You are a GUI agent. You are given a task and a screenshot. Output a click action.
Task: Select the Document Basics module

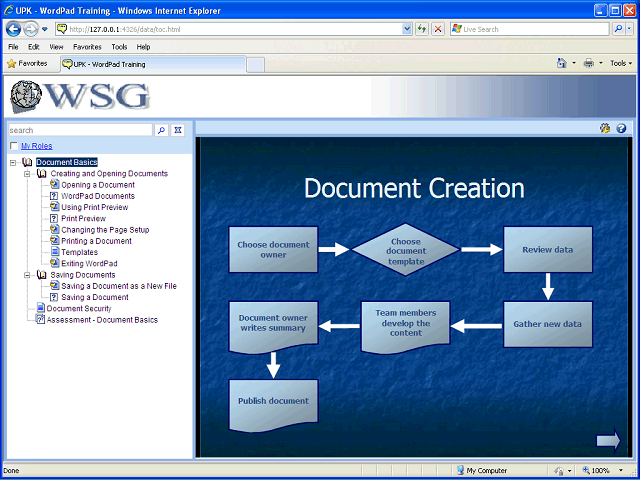[67, 162]
